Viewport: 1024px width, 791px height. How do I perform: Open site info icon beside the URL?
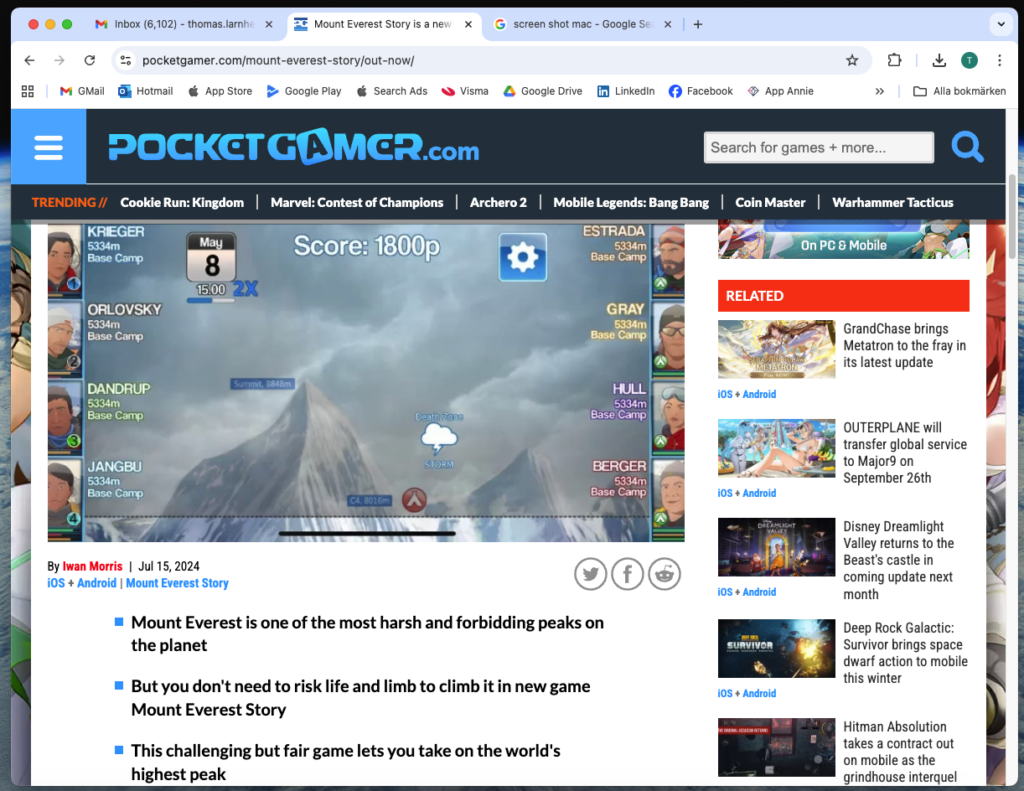(125, 61)
